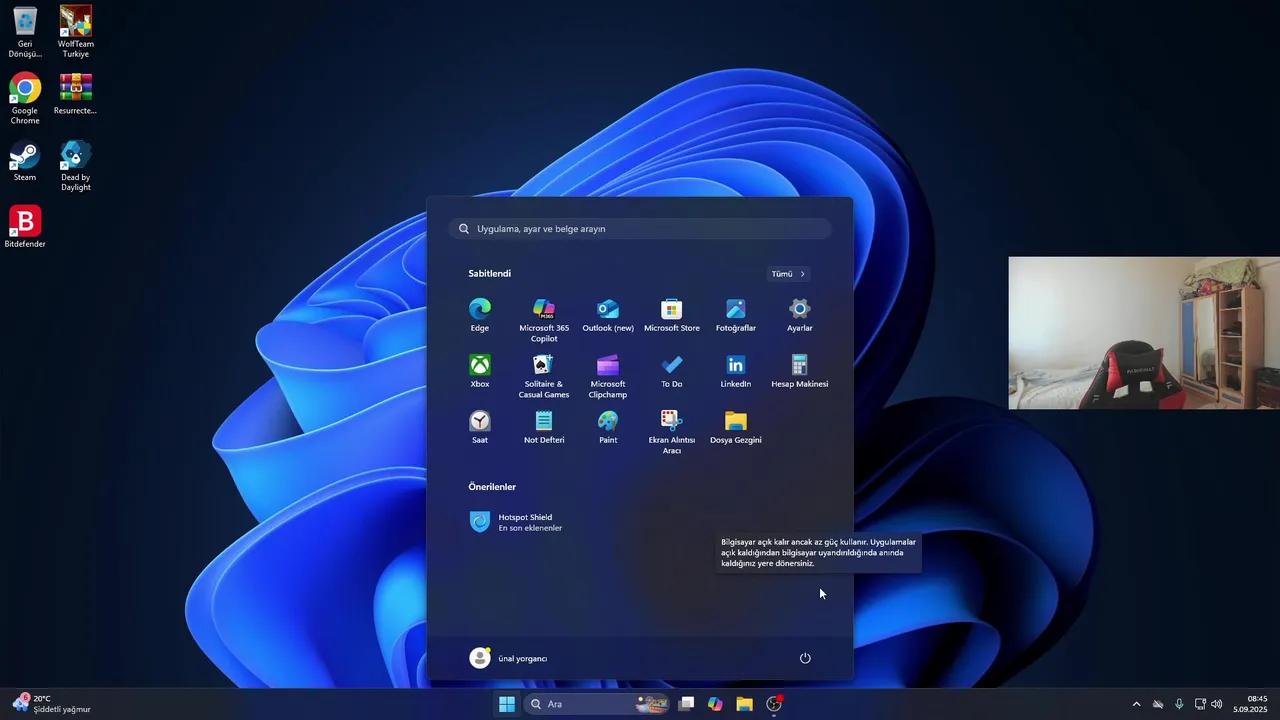Image resolution: width=1280 pixels, height=720 pixels.
Task: Expand hidden system tray icons chevron
Action: [1136, 704]
